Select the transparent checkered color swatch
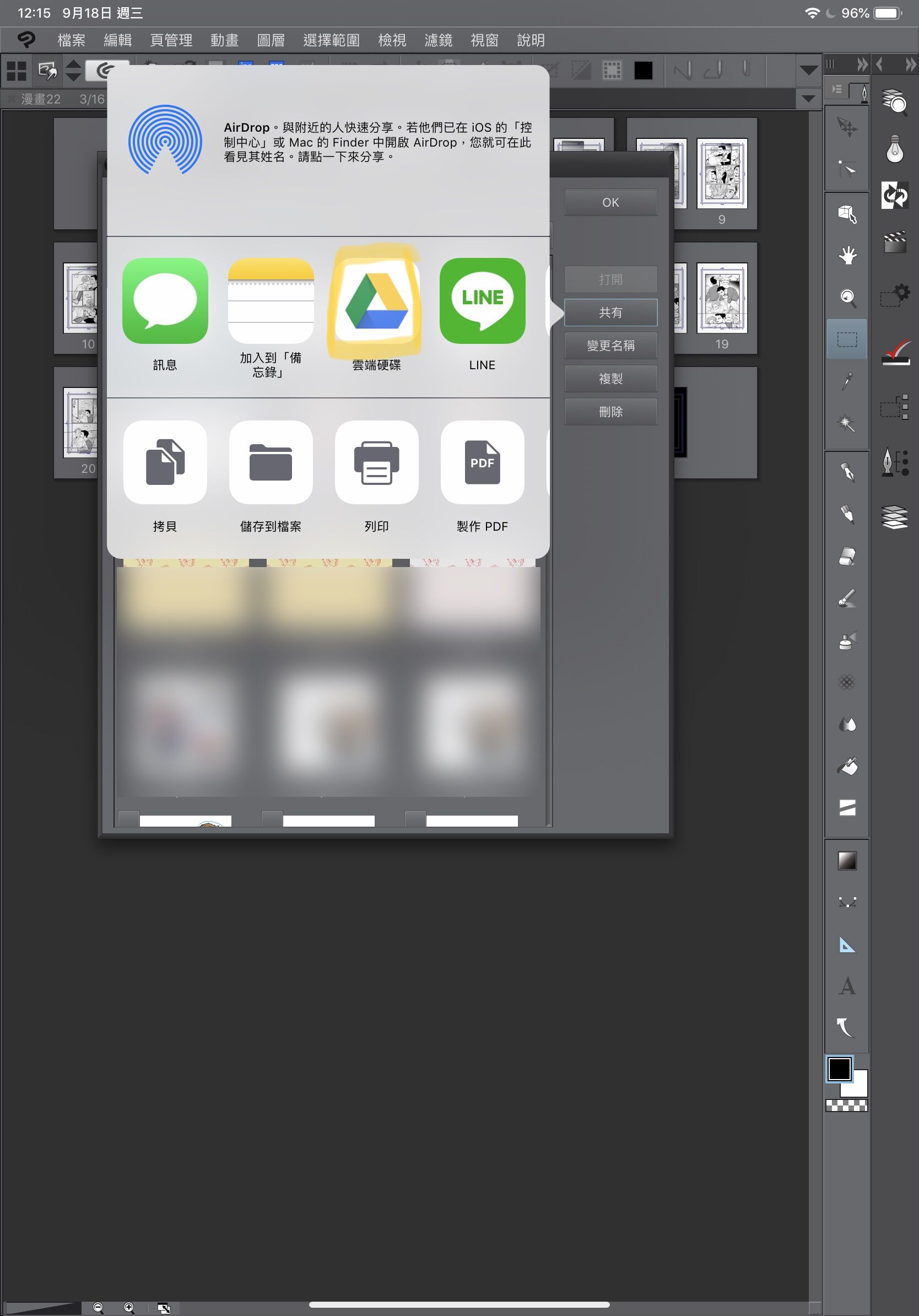Viewport: 919px width, 1316px height. point(847,1105)
